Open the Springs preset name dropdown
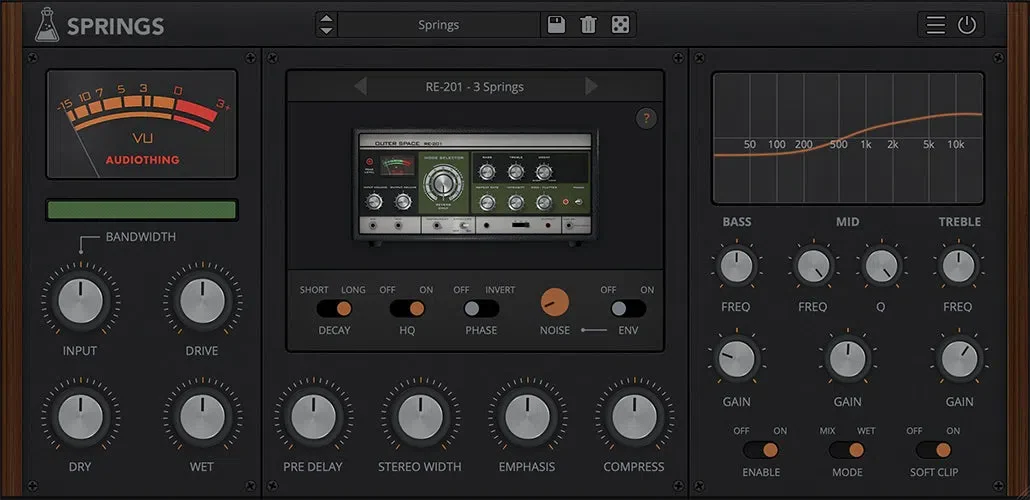This screenshot has height=500, width=1030. click(439, 25)
